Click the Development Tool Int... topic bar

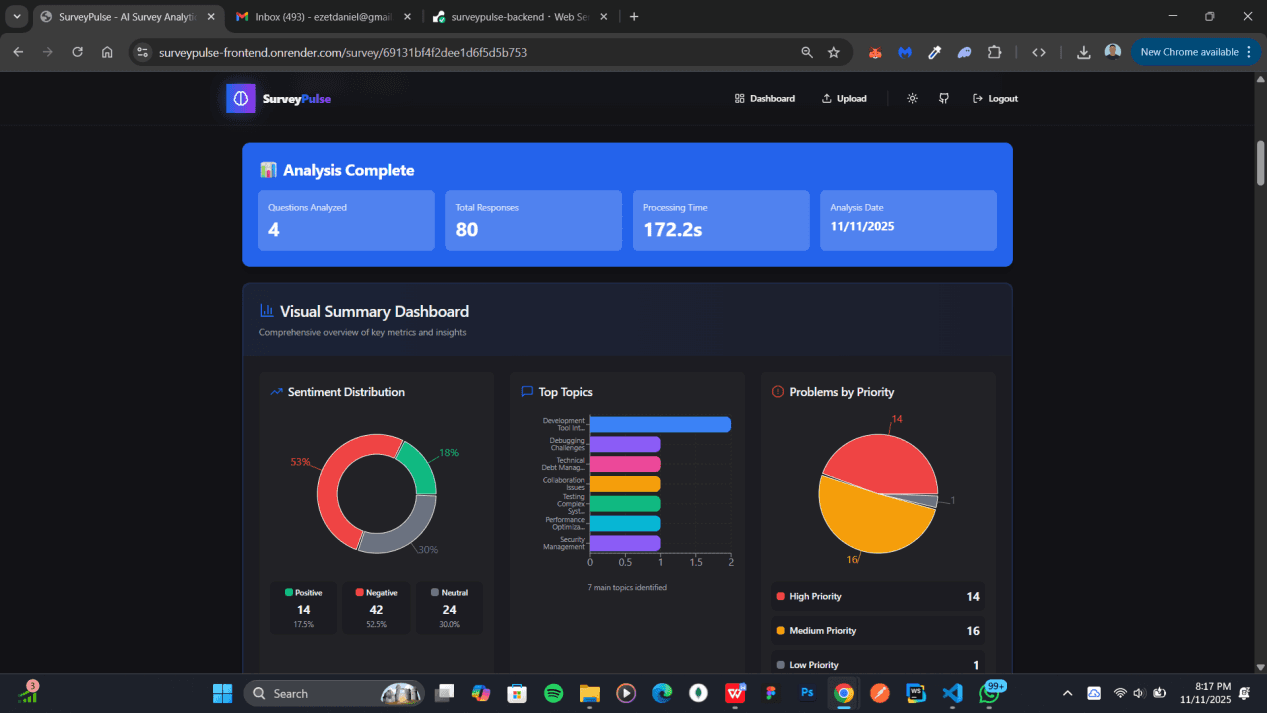(660, 424)
